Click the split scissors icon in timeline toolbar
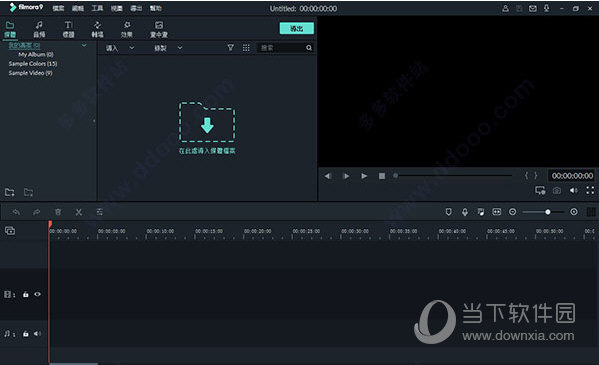The image size is (599, 365). point(79,212)
